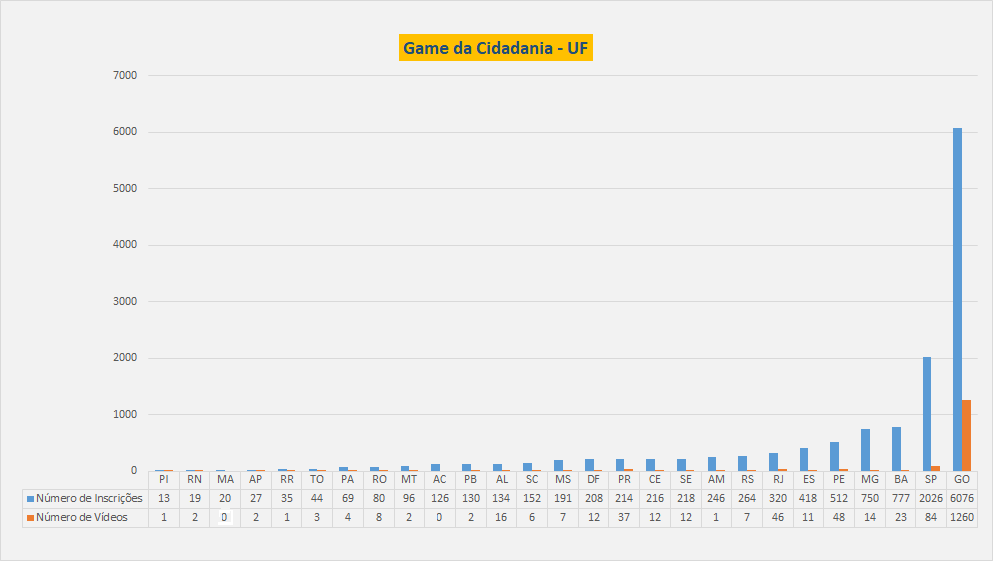
Task: Select the 750 inscriptions cell under MG
Action: (x=870, y=498)
